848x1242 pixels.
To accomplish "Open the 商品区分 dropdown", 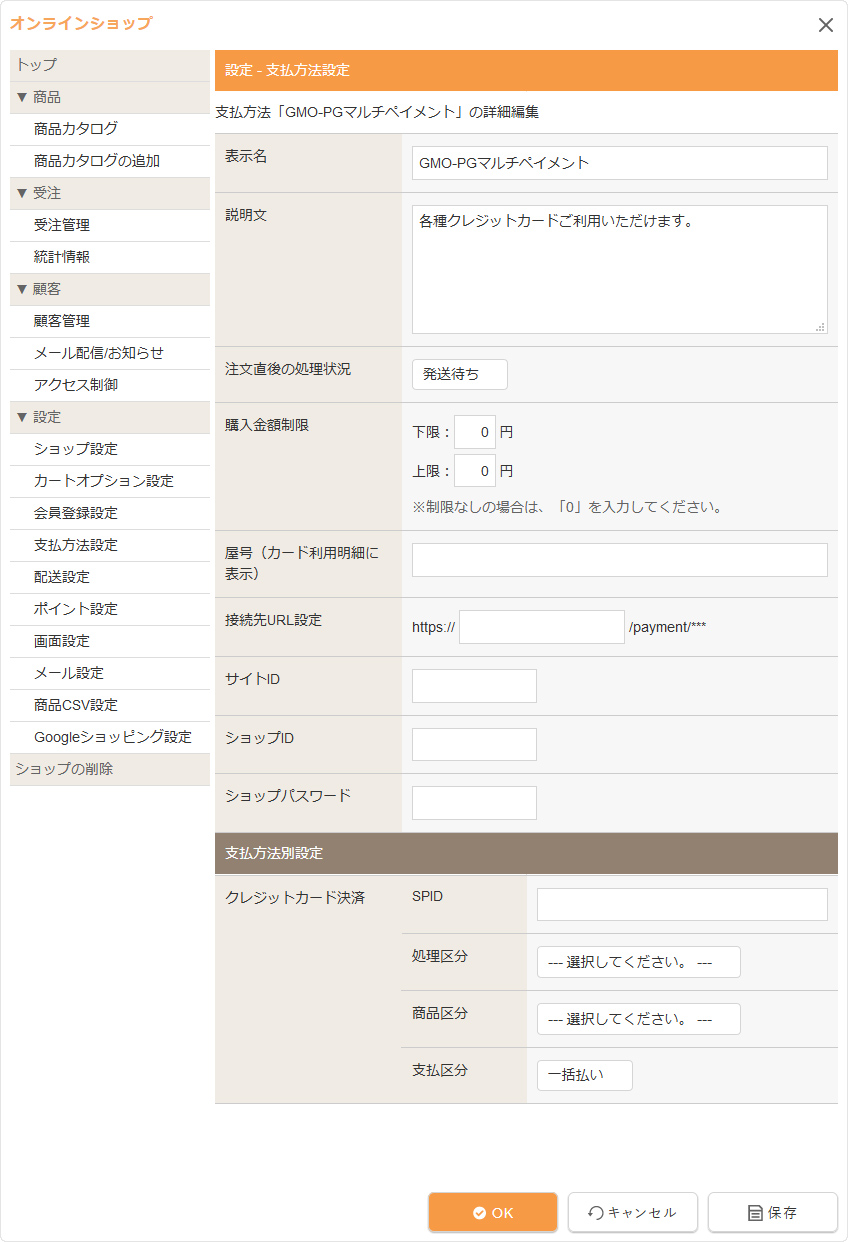I will [638, 1019].
